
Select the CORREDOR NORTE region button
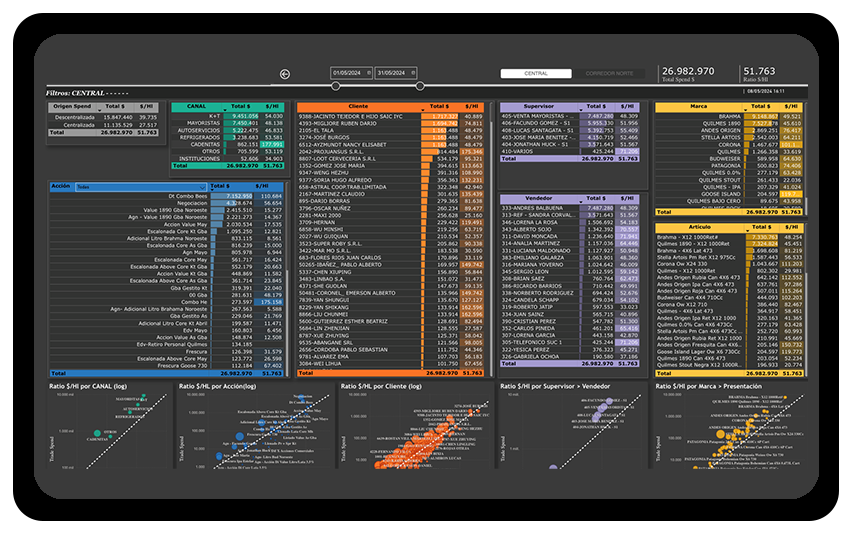click(609, 73)
